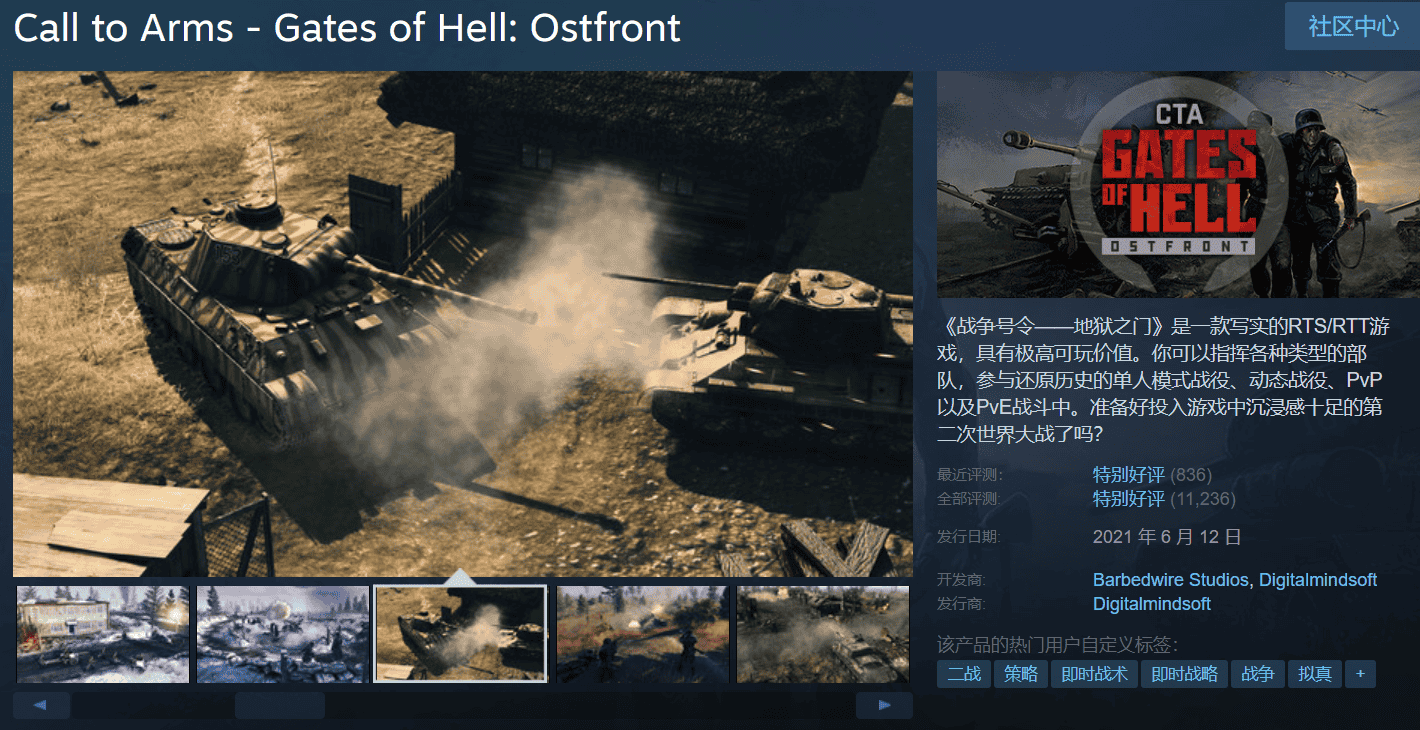The image size is (1420, 730).
Task: Click the screenshot strip scrollbar handle
Action: (x=280, y=705)
